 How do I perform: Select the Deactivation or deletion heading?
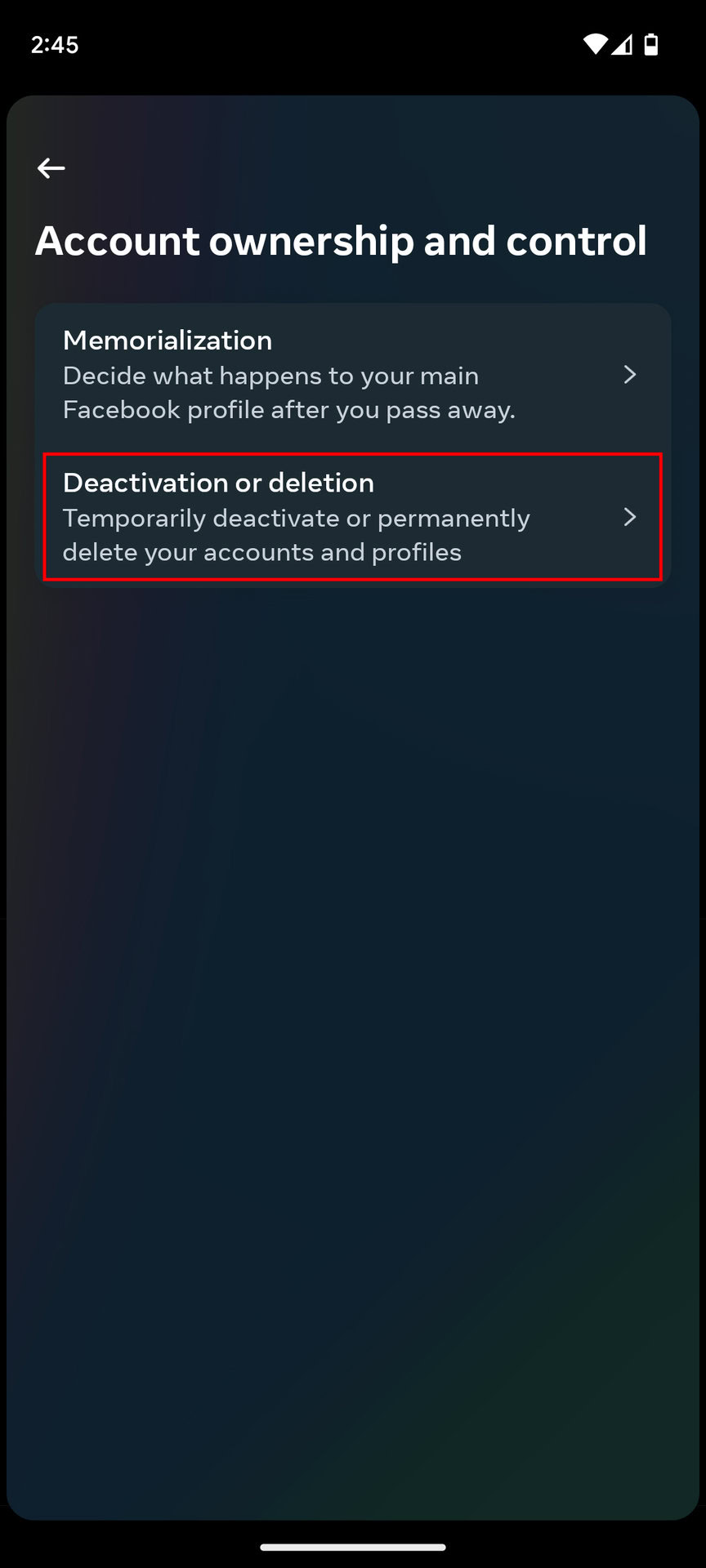(218, 483)
